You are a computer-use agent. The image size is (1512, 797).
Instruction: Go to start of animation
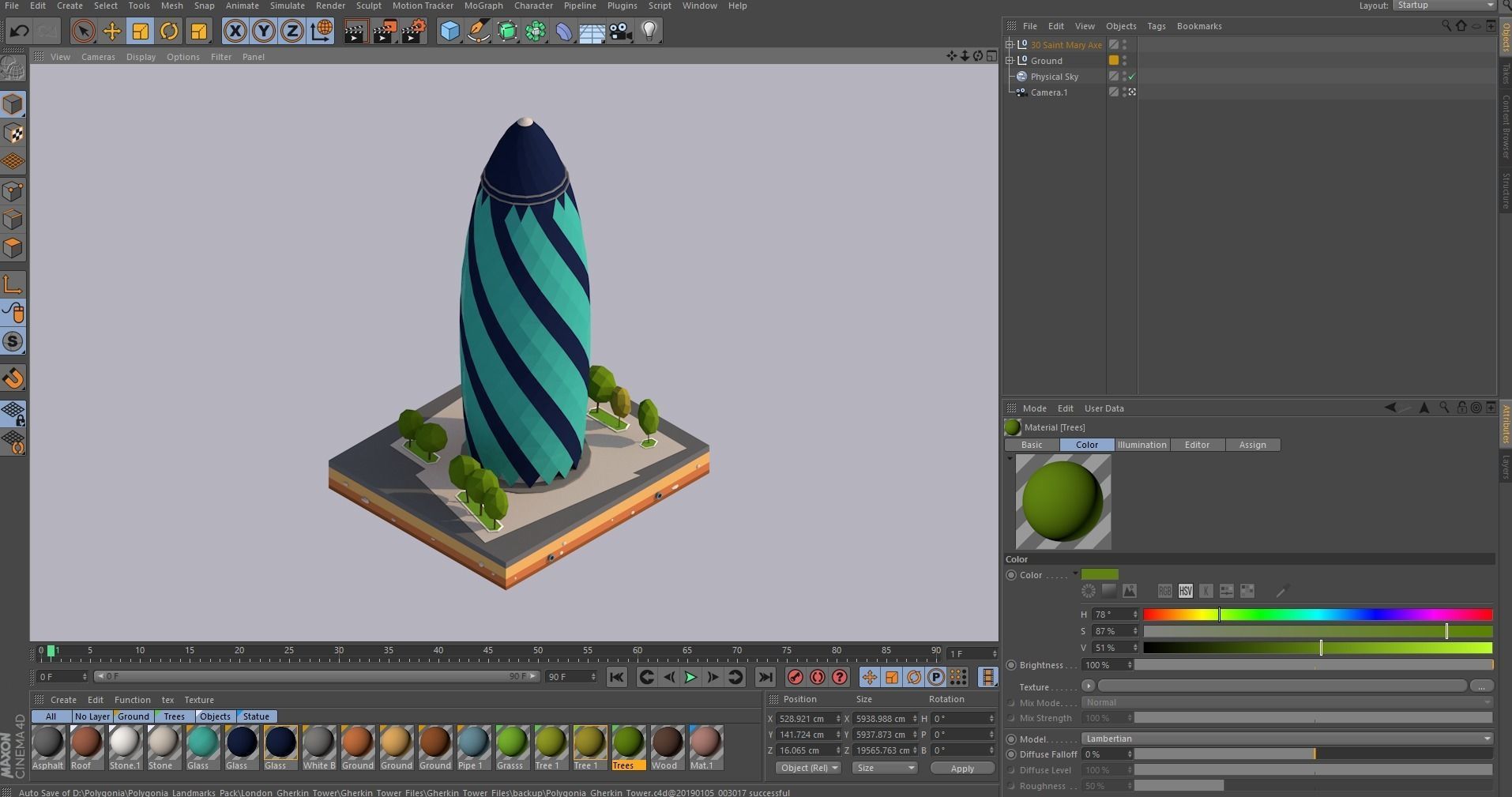[617, 677]
